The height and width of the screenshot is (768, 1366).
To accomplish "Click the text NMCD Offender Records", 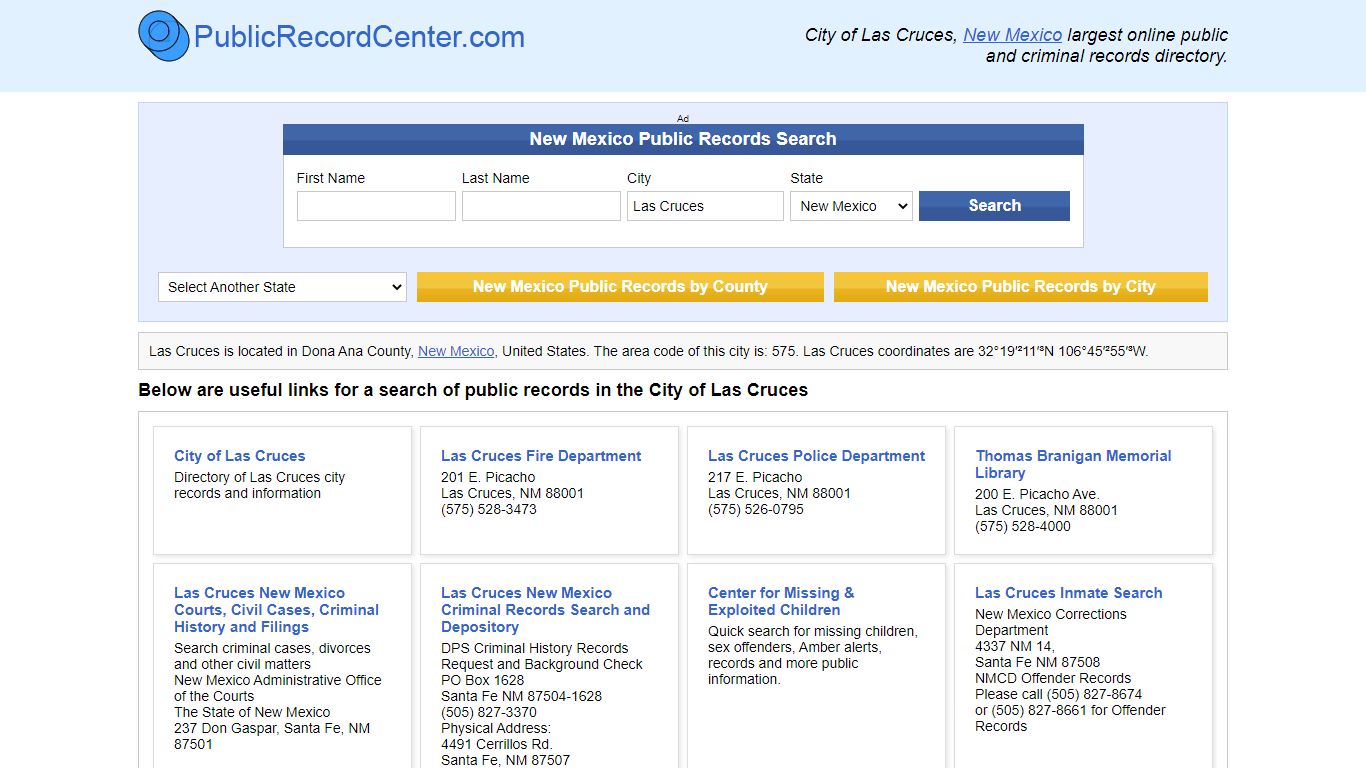I will pyautogui.click(x=1053, y=678).
